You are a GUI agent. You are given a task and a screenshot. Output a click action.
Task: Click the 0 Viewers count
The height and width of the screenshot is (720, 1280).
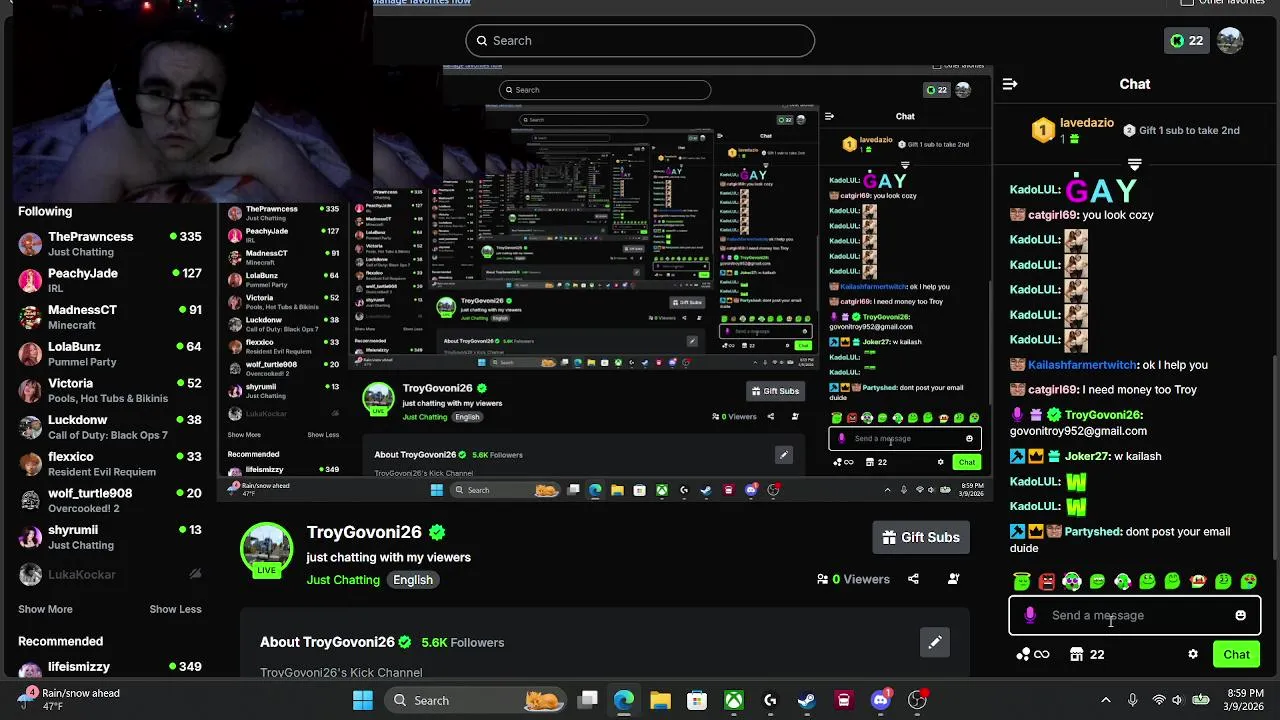(853, 579)
